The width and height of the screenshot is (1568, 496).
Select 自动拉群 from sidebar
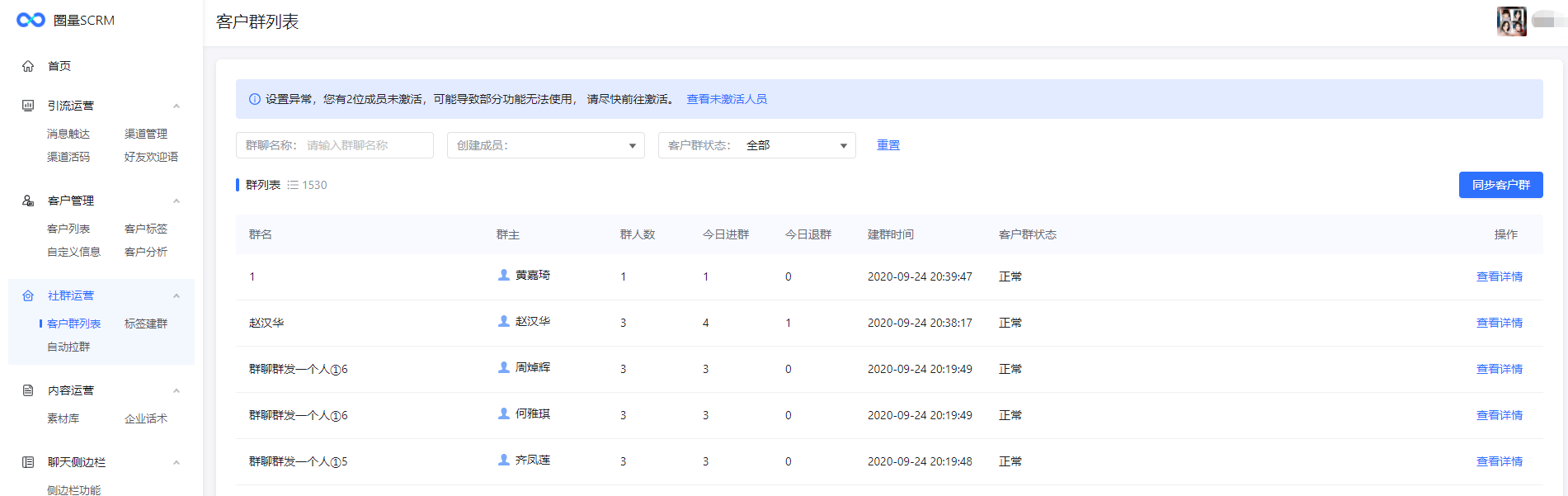point(68,347)
